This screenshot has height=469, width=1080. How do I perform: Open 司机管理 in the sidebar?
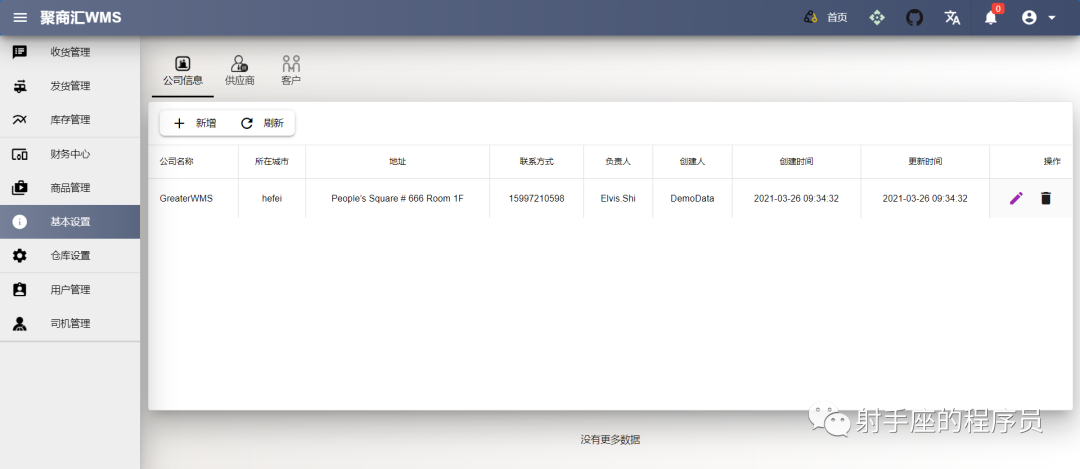[x=70, y=324]
